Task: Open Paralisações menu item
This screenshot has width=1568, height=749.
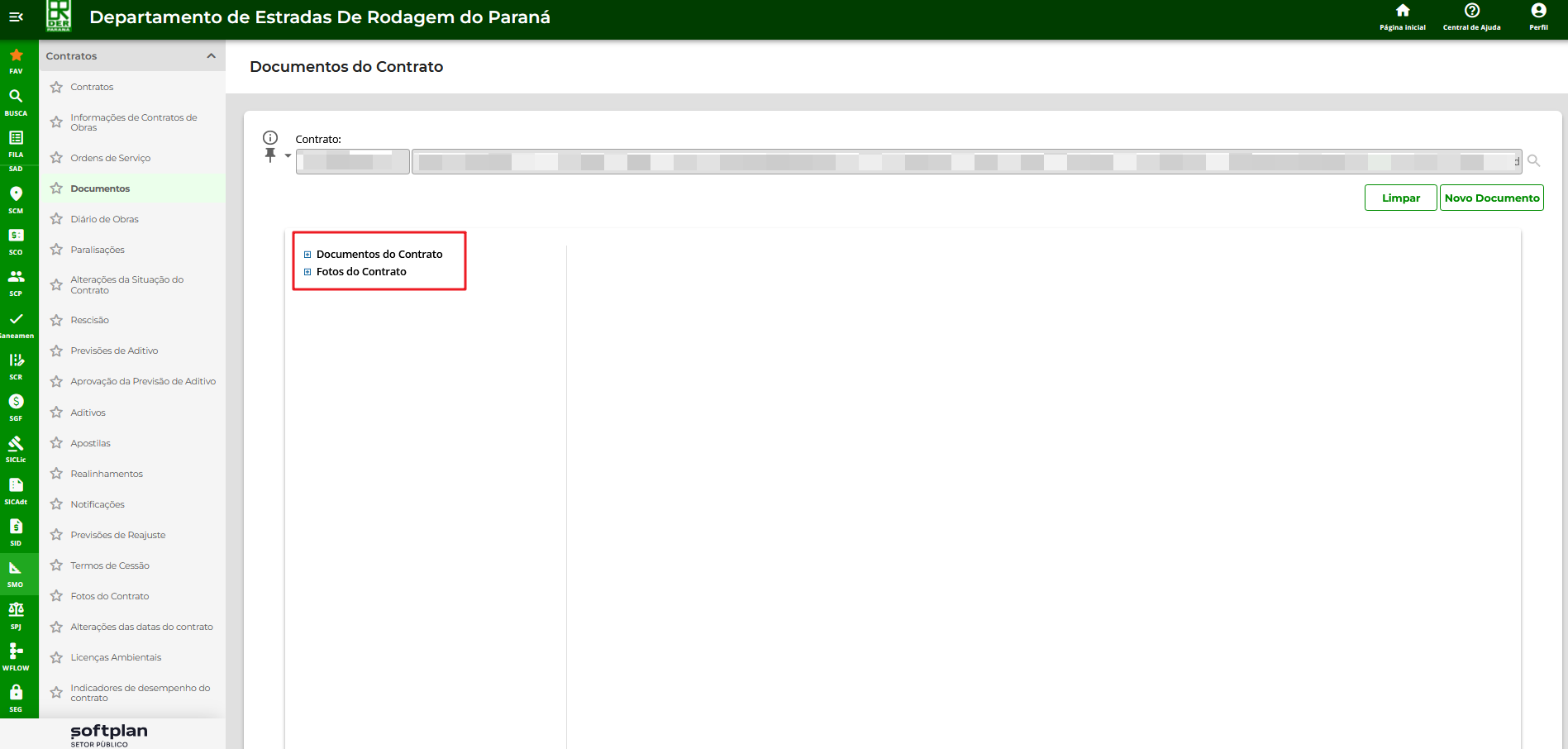Action: click(x=98, y=250)
